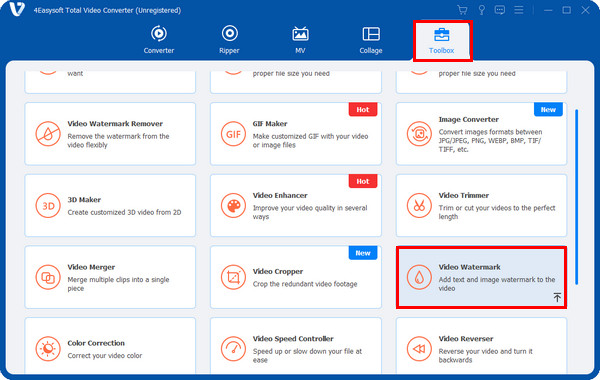Click 'Create customized 3D video from 2D' text
This screenshot has width=600, height=380.
coord(124,212)
